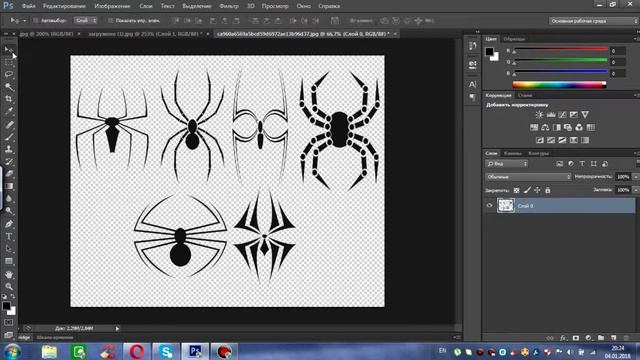Add Black & White adjustment
The image size is (640, 360).
[556, 127]
